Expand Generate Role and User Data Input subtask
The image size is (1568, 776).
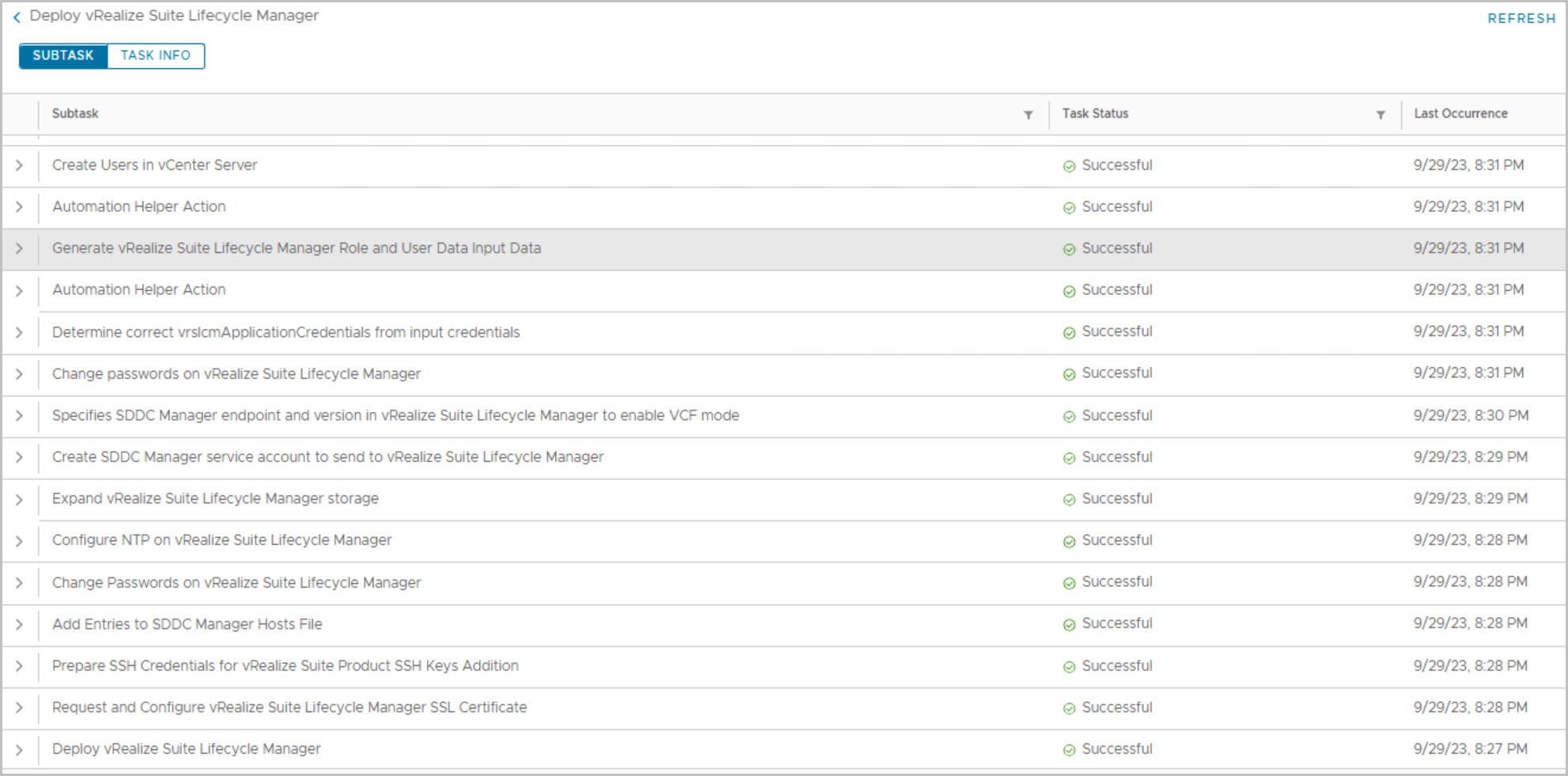pos(19,248)
